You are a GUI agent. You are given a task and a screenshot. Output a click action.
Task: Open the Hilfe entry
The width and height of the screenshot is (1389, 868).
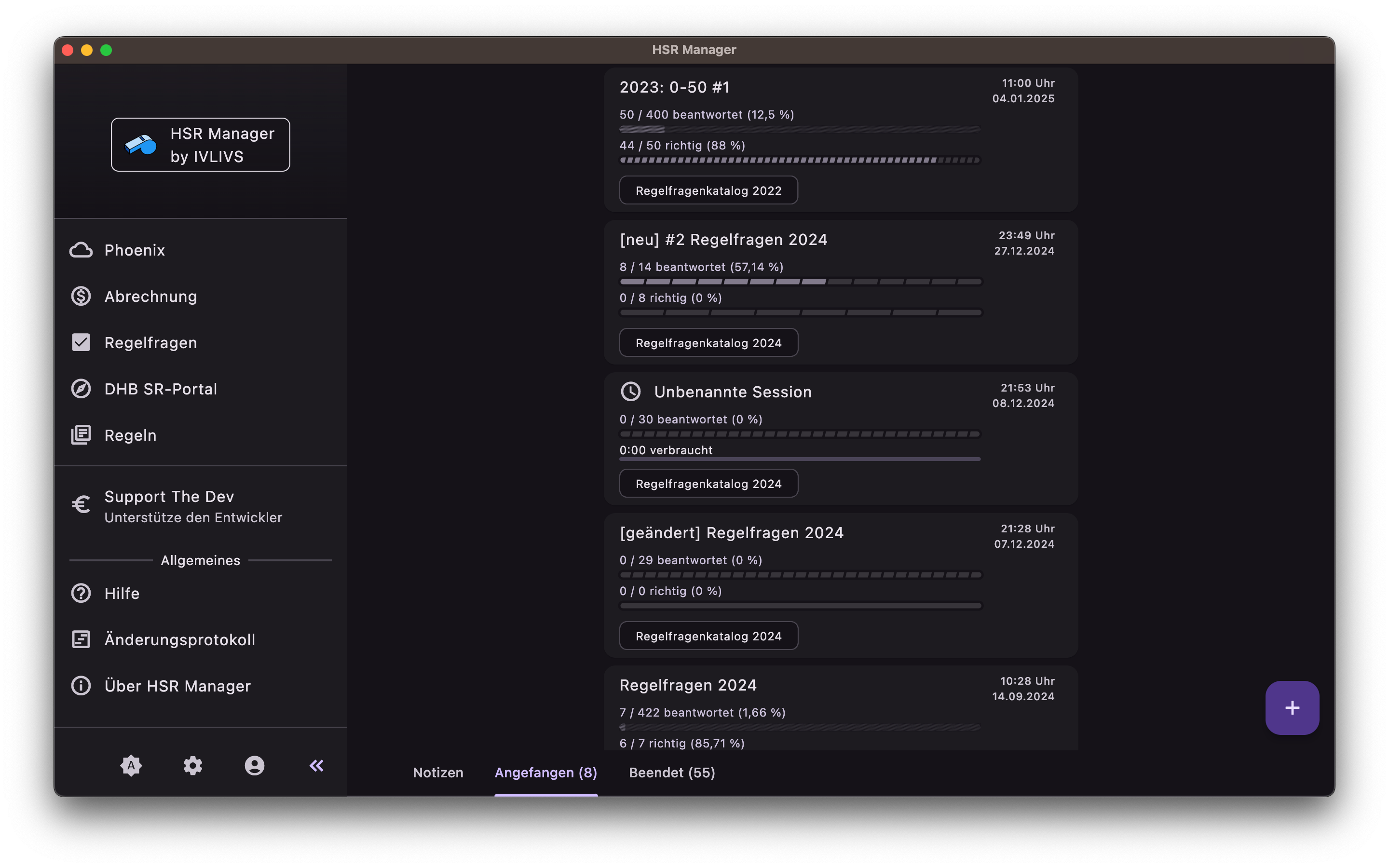[200, 593]
